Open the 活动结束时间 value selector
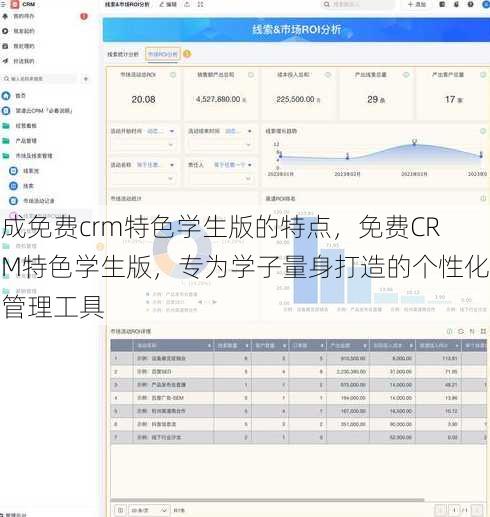 221,145
